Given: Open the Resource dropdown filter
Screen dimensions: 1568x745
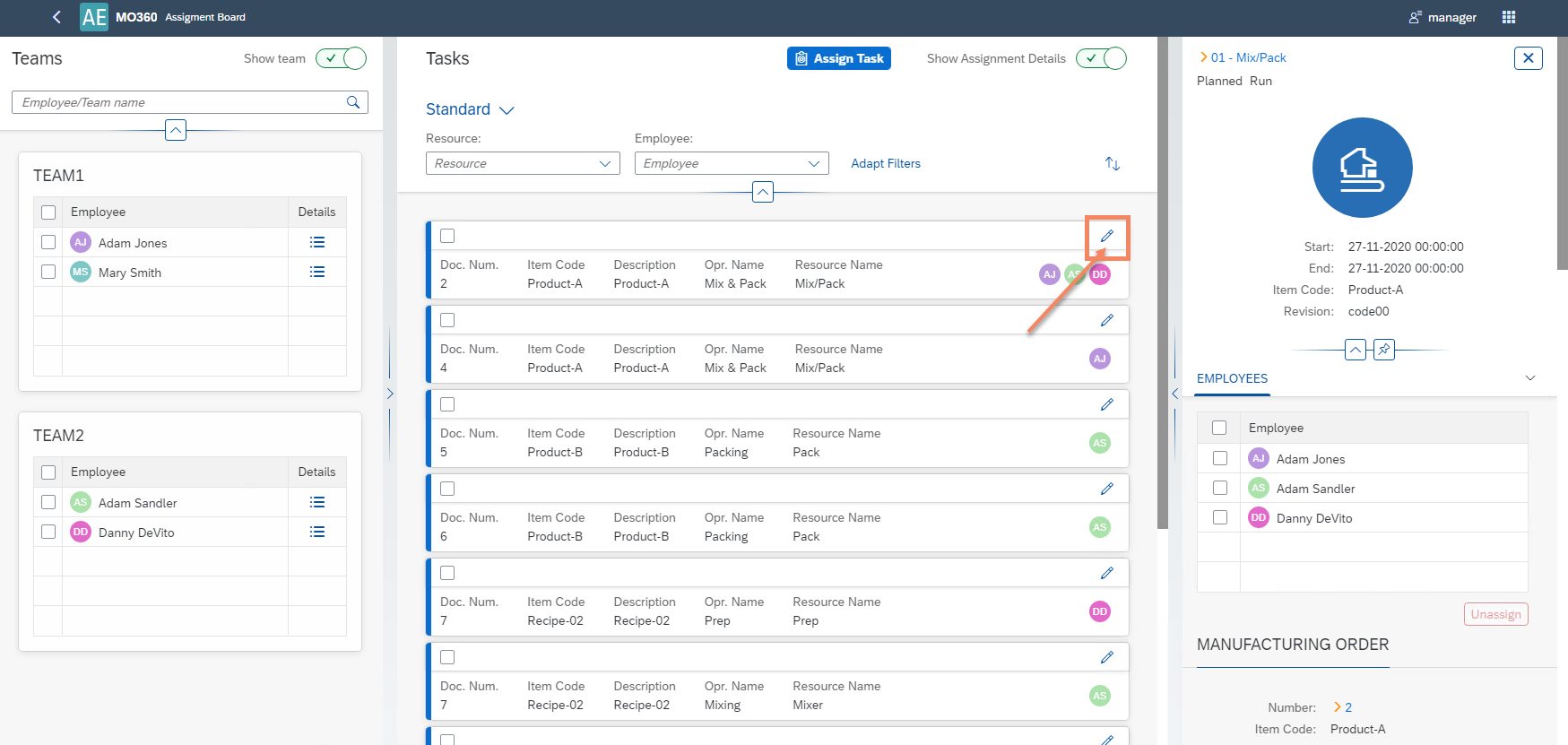Looking at the screenshot, I should click(x=523, y=163).
